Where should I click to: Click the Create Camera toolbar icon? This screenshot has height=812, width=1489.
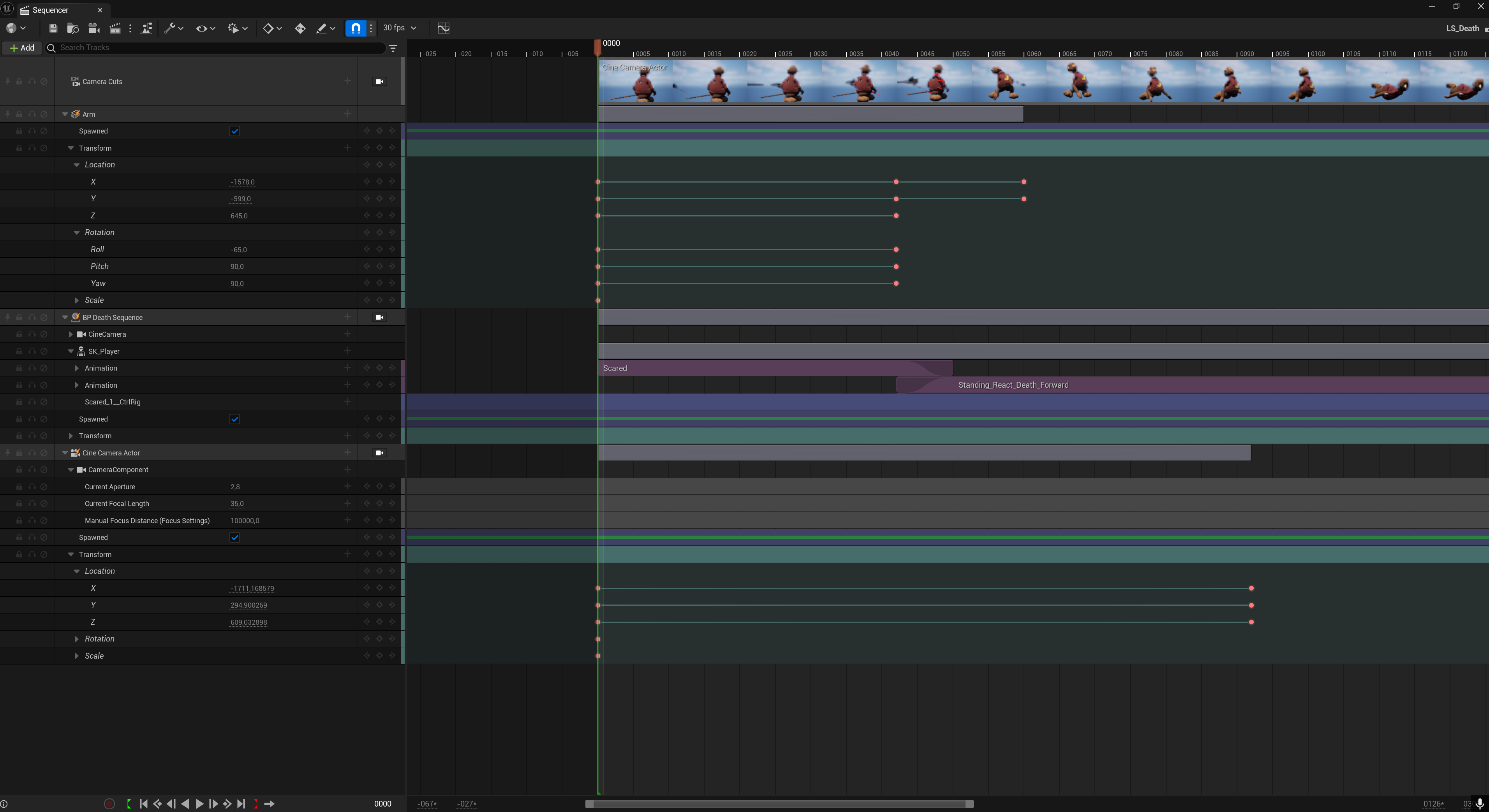point(93,28)
